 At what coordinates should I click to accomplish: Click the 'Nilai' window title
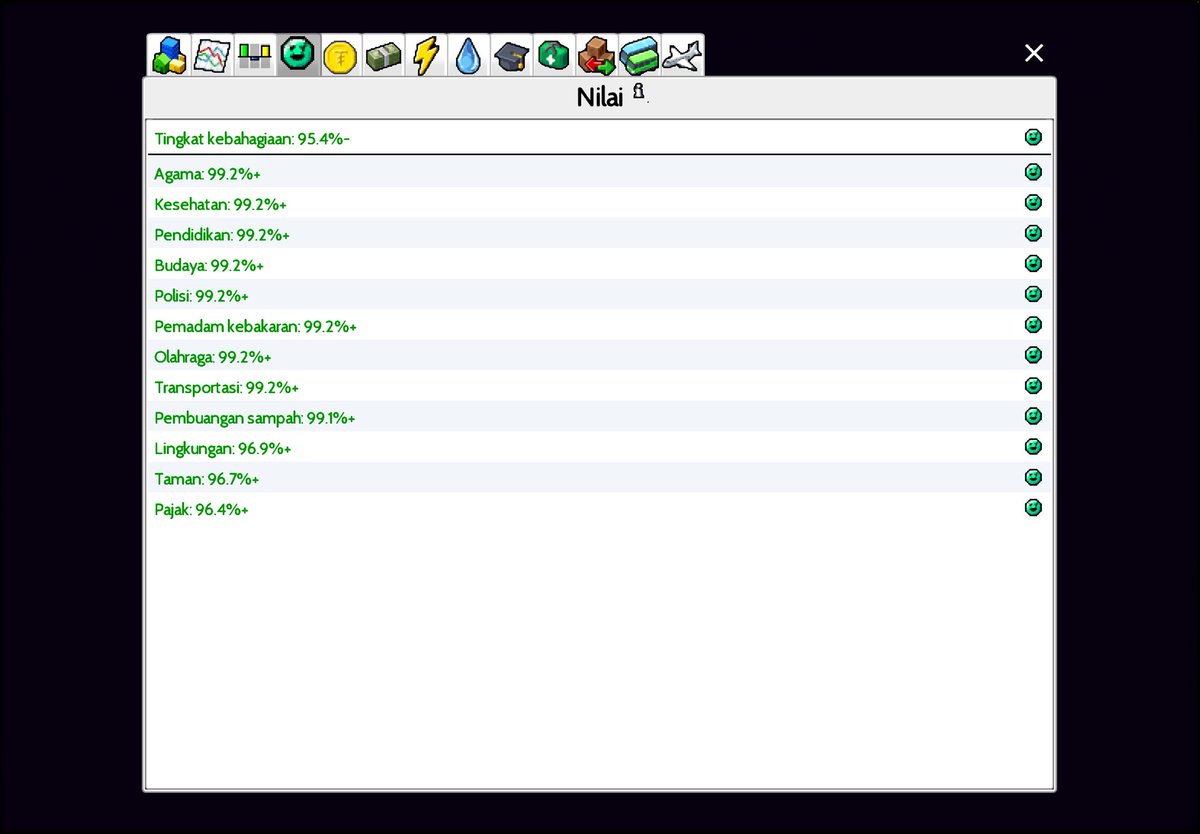coord(600,97)
